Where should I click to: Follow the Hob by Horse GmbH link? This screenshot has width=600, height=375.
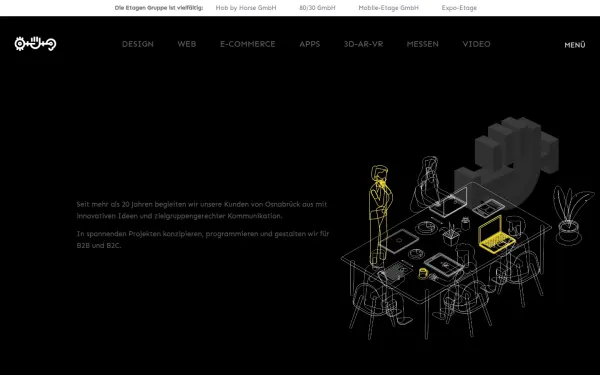(246, 8)
